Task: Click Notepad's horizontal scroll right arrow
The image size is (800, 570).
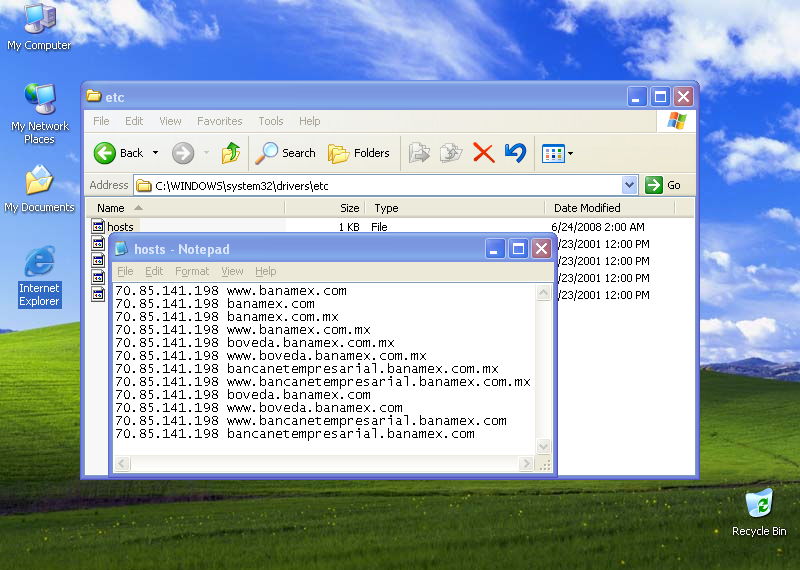Action: (526, 463)
